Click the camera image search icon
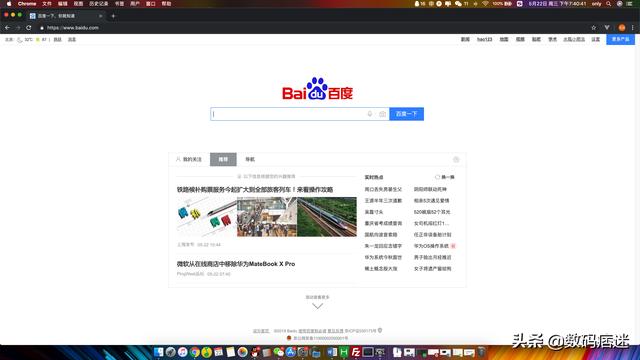 pyautogui.click(x=382, y=114)
